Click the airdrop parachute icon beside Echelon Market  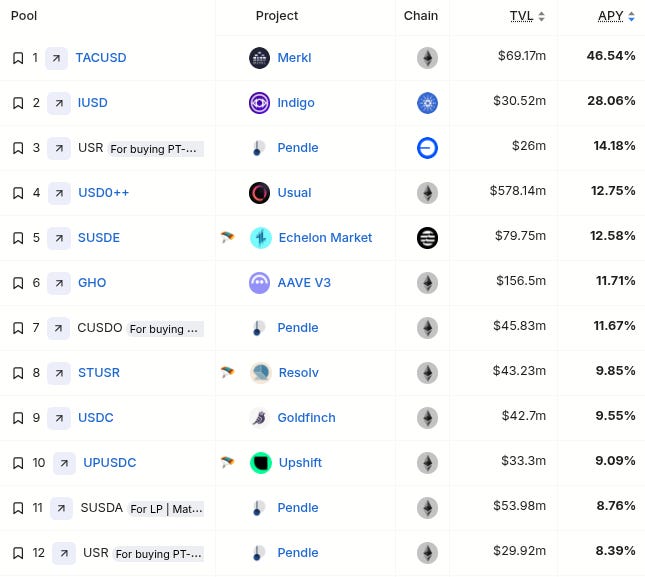(x=227, y=237)
